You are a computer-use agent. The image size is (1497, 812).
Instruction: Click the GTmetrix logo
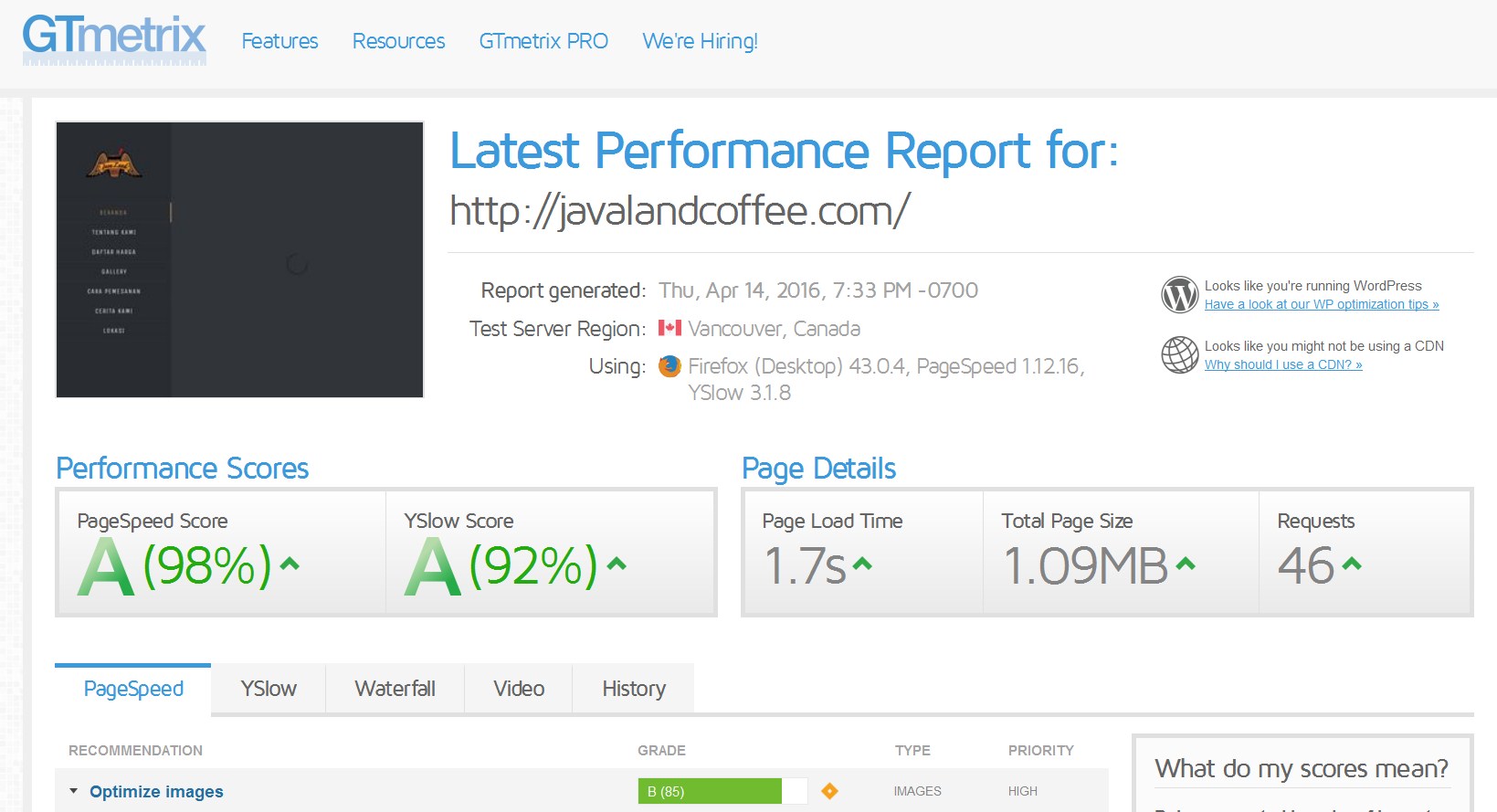click(114, 38)
